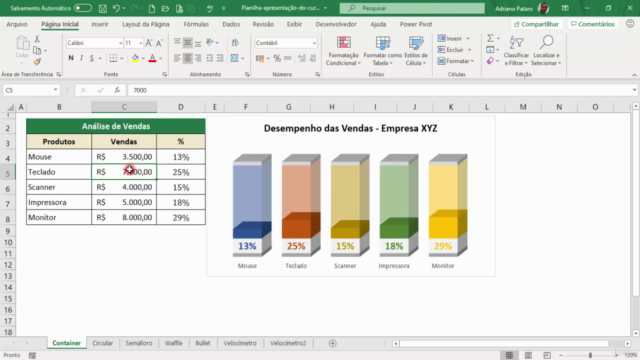Image resolution: width=640 pixels, height=360 pixels.
Task: Toggle Underline (S) formatting
Action: [91, 58]
